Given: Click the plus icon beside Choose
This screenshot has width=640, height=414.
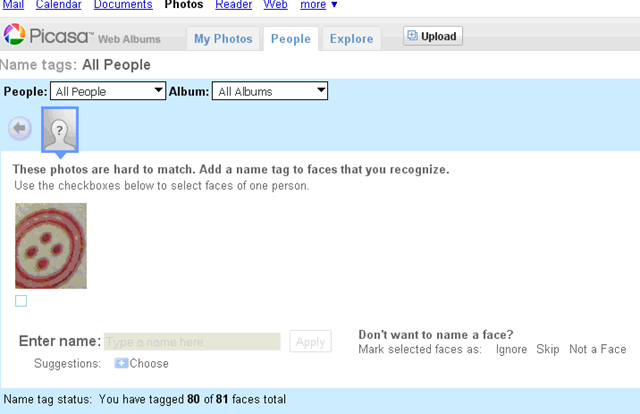Looking at the screenshot, I should (x=121, y=363).
